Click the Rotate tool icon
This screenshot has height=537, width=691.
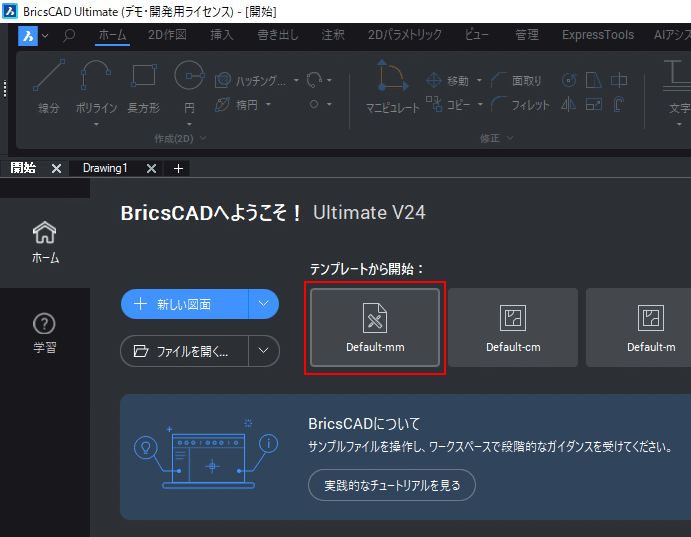[x=569, y=80]
